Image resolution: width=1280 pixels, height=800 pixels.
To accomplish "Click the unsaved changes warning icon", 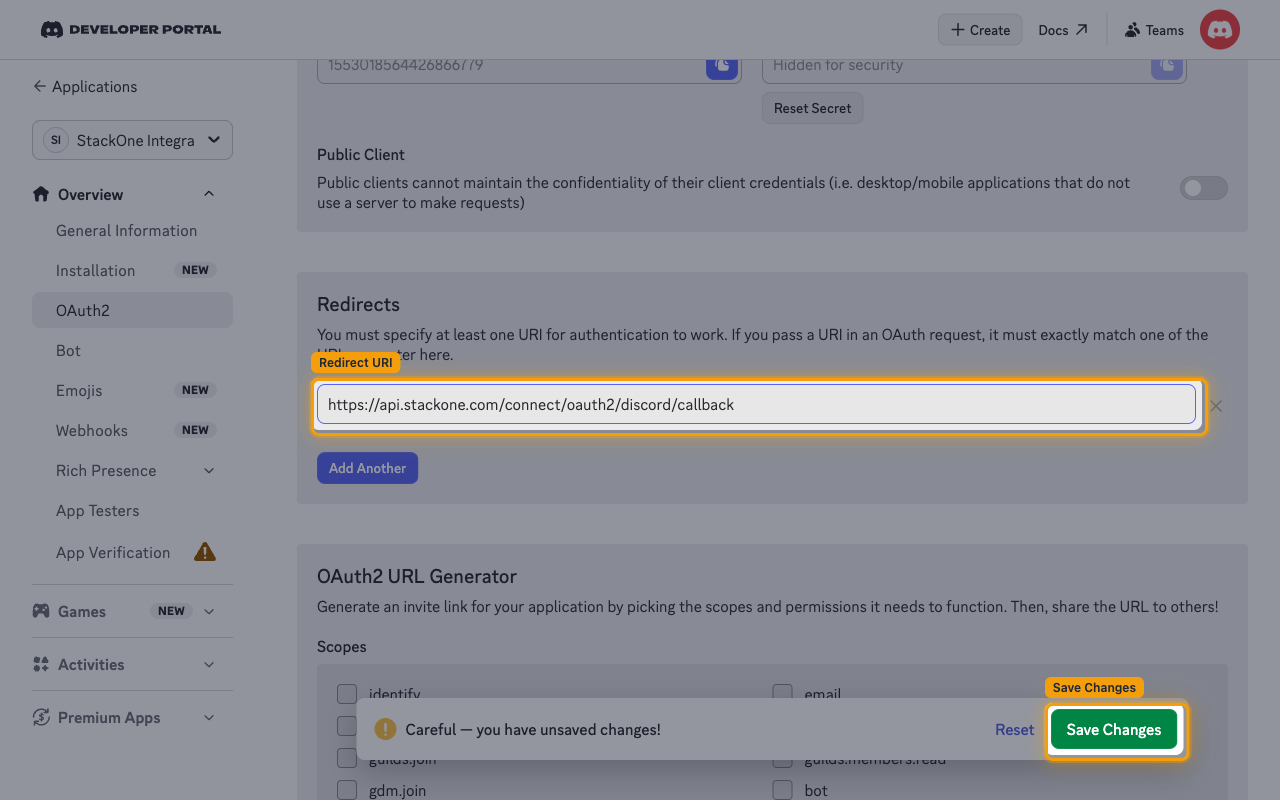I will coord(385,729).
